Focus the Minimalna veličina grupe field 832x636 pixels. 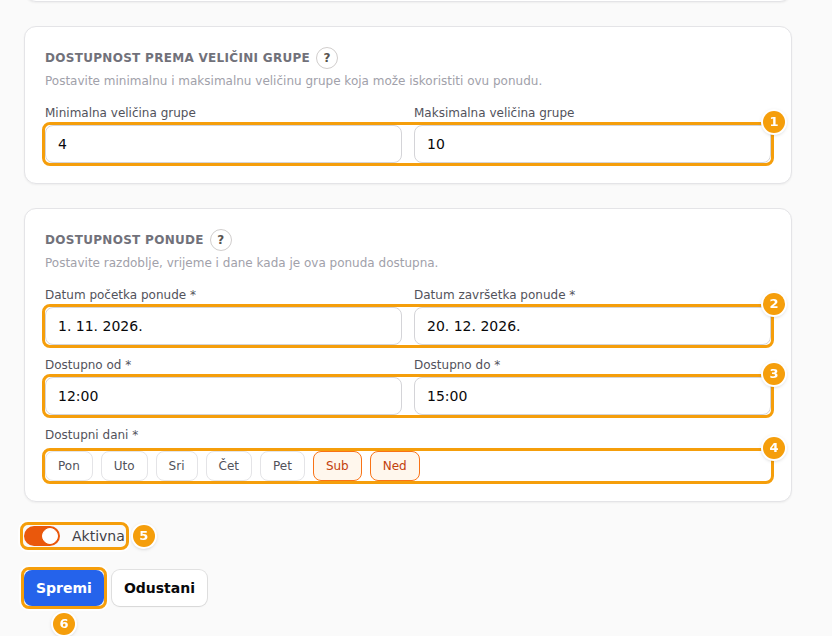[x=223, y=144]
